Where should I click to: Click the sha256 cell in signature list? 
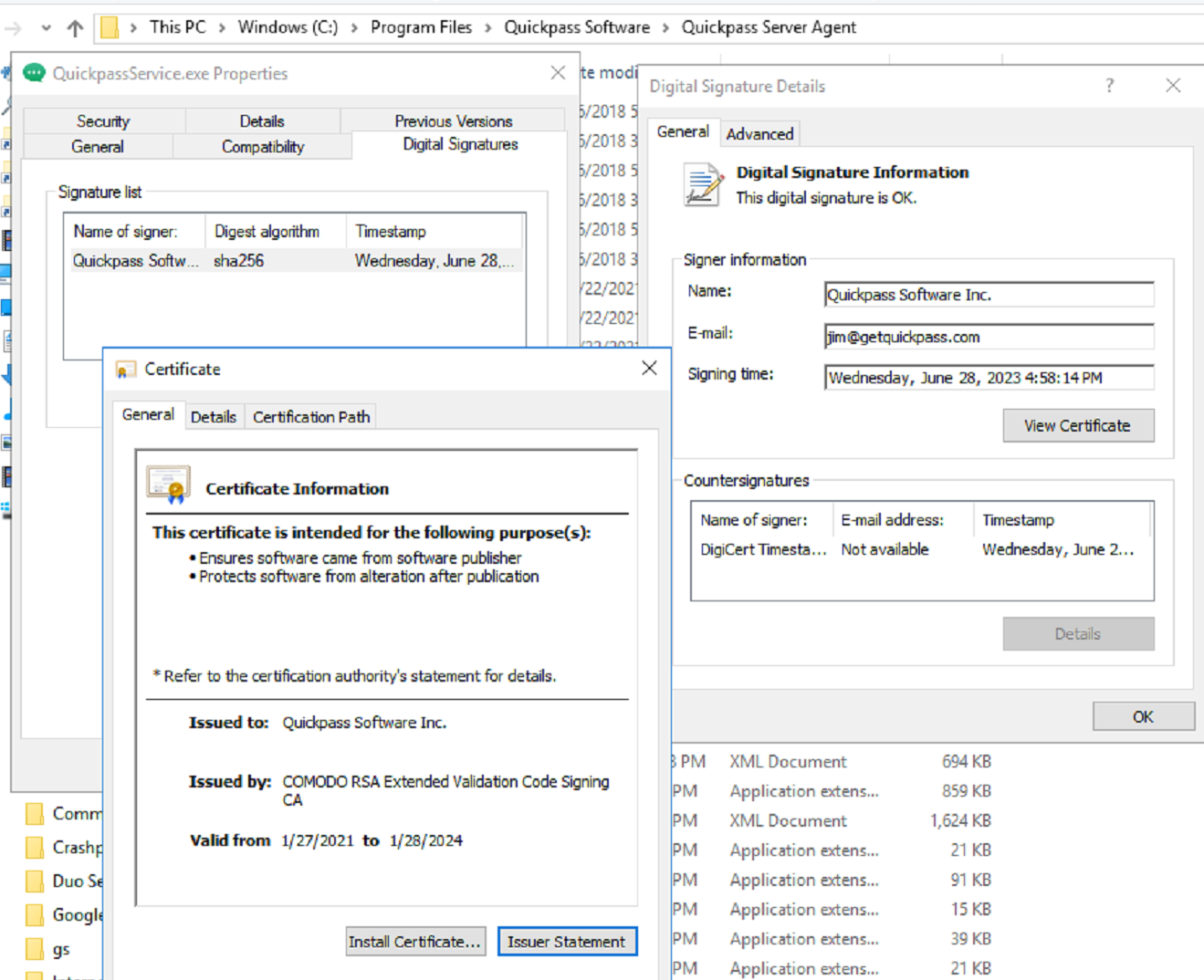tap(239, 261)
